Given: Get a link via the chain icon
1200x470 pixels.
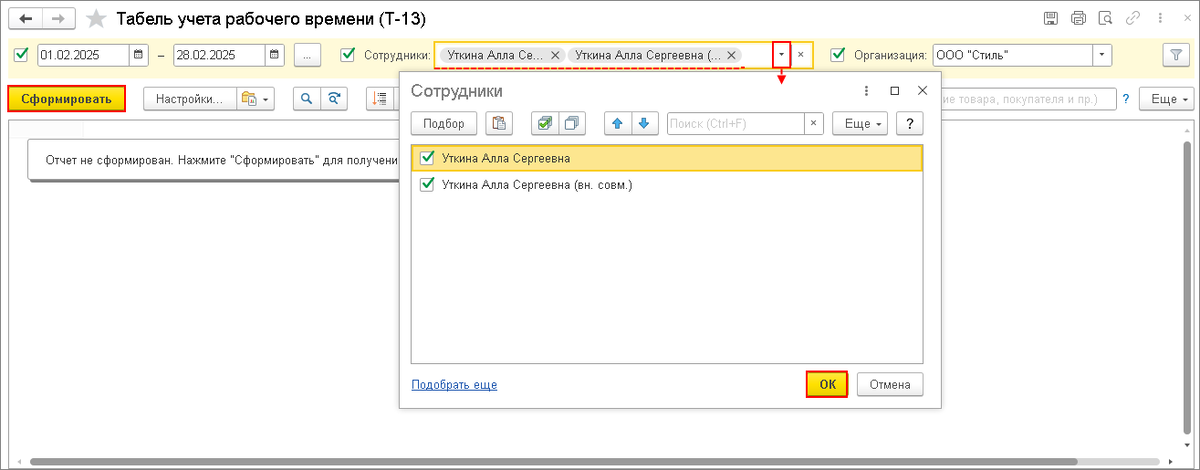Looking at the screenshot, I should tap(1133, 18).
